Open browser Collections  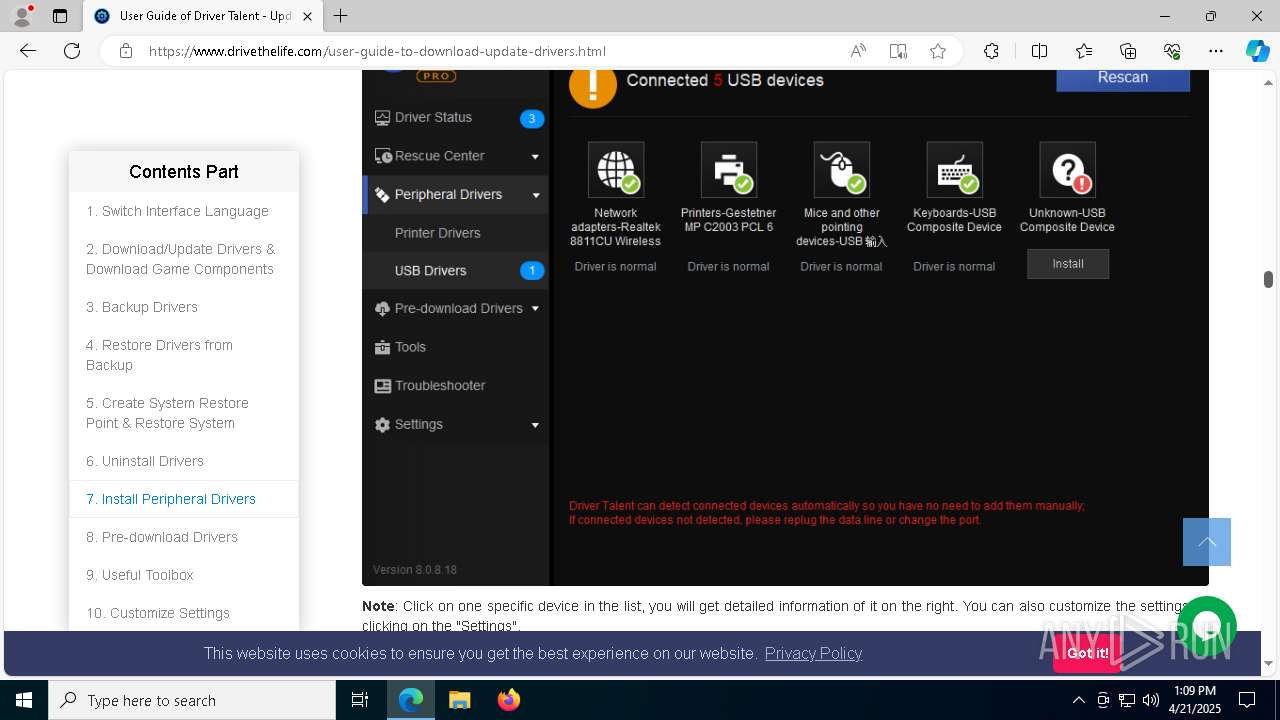pos(1128,51)
